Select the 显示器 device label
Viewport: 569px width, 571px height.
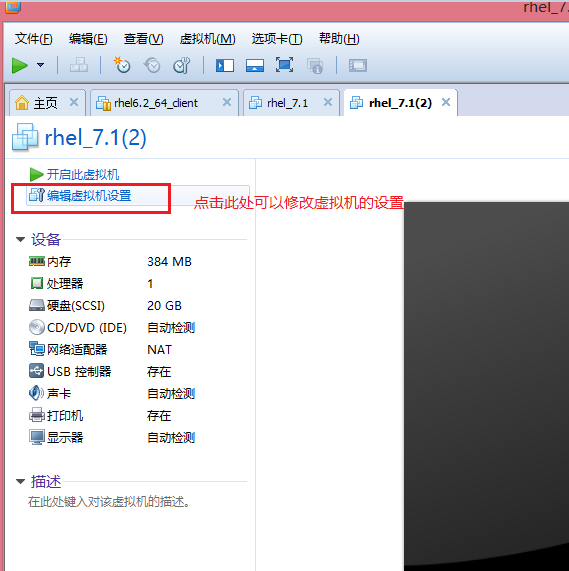pyautogui.click(x=65, y=437)
